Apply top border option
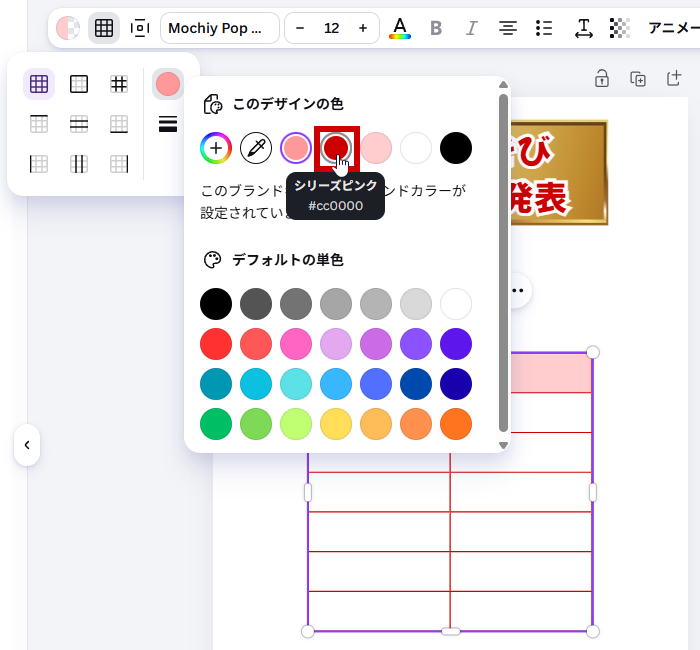Viewport: 700px width, 650px height. click(39, 124)
